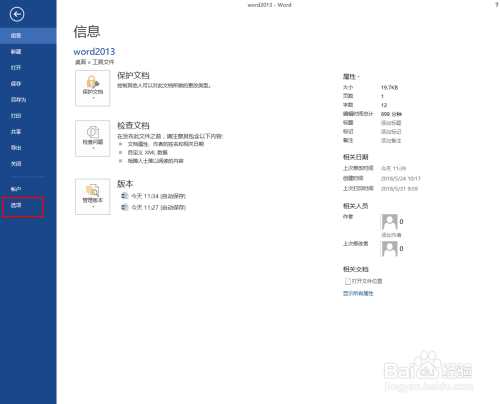Select the 信息 (Info) tab in sidebar

click(28, 36)
